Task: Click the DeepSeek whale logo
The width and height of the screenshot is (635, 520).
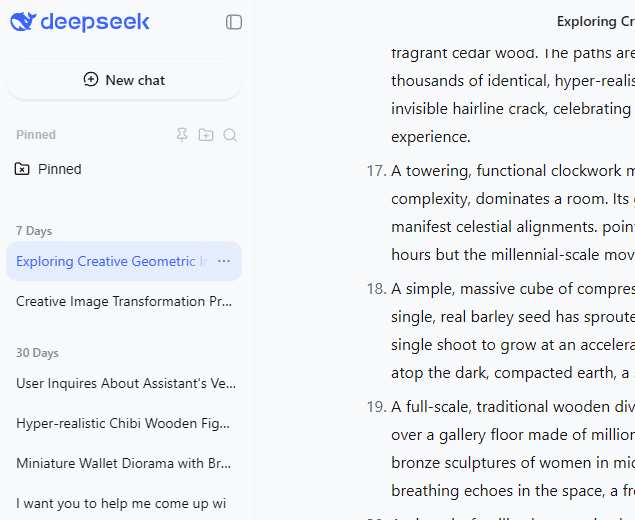Action: click(x=24, y=22)
